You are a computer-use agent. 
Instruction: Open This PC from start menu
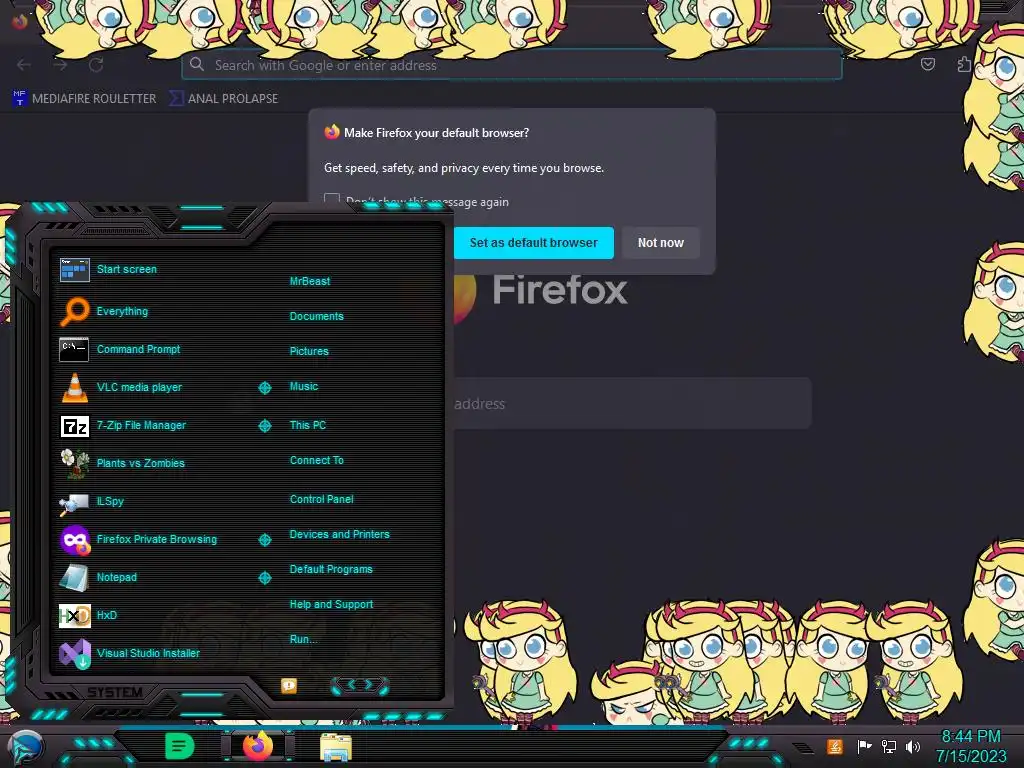pos(308,425)
